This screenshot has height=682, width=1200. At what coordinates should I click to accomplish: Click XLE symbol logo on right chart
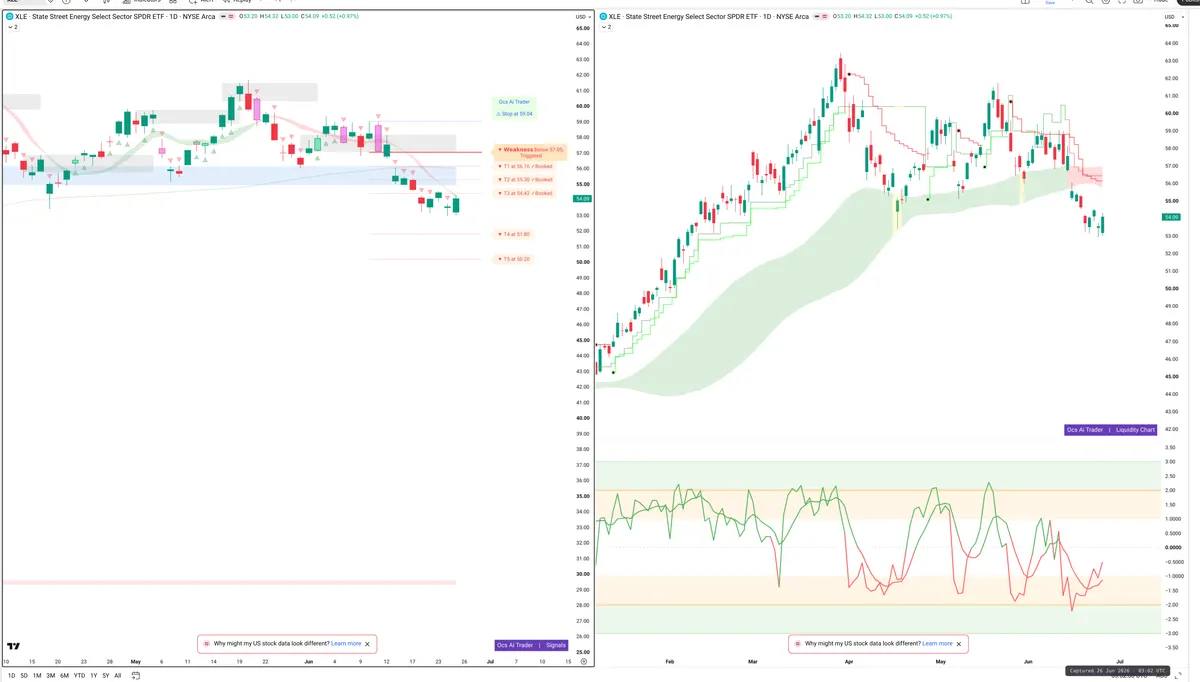pos(601,17)
